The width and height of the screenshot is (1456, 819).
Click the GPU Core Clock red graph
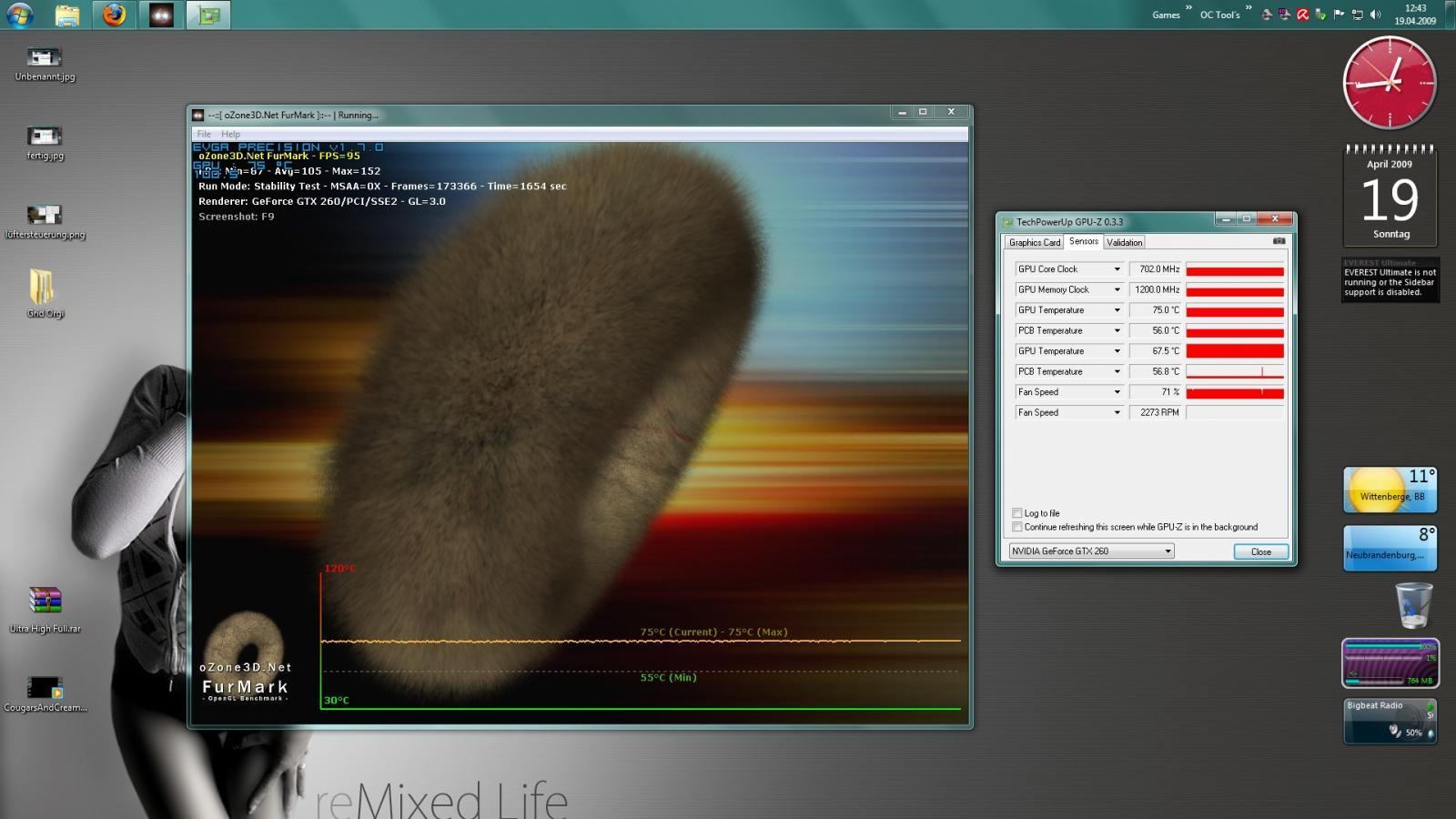coord(1235,269)
